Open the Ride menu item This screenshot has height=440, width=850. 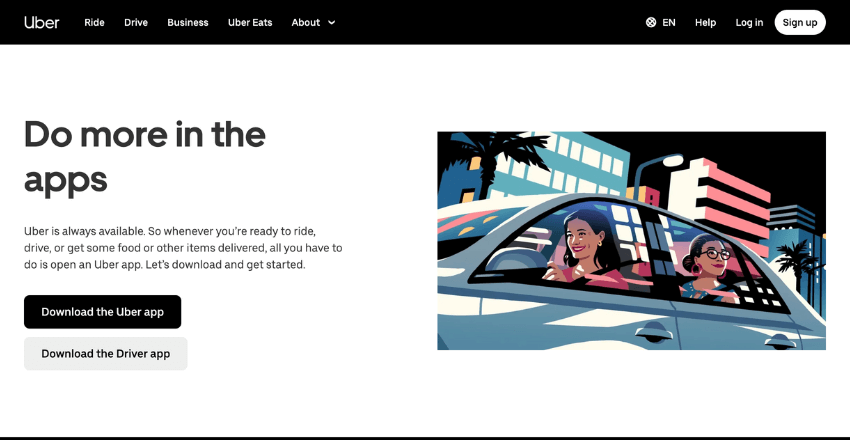point(94,22)
